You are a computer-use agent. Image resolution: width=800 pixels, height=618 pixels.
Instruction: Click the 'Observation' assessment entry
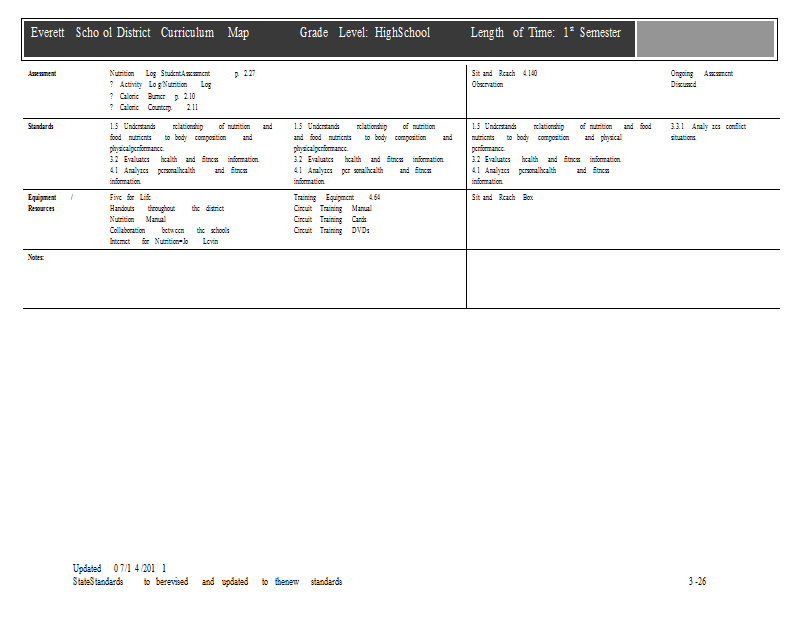point(487,84)
